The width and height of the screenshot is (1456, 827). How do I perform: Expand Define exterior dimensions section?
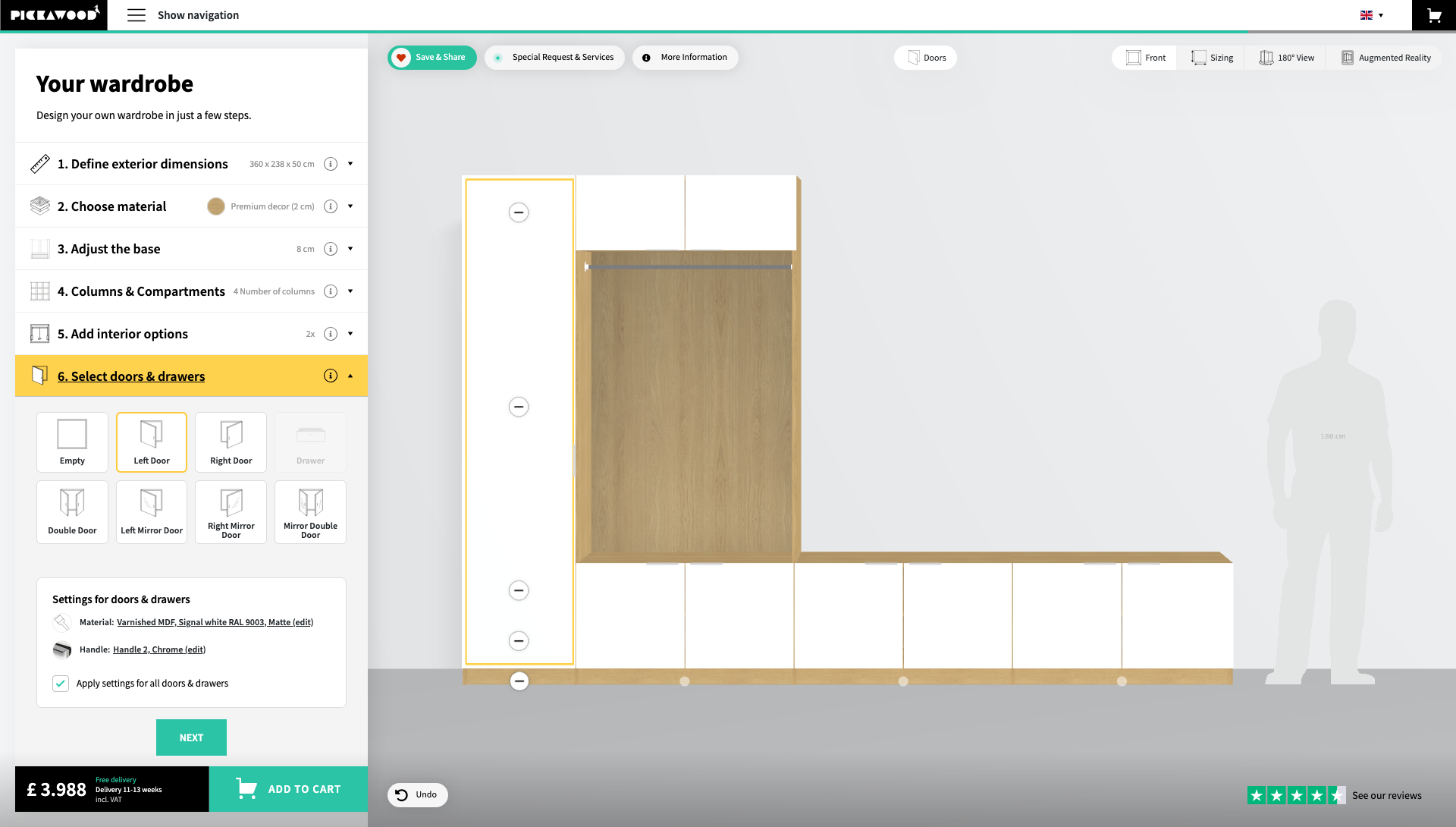(x=143, y=164)
